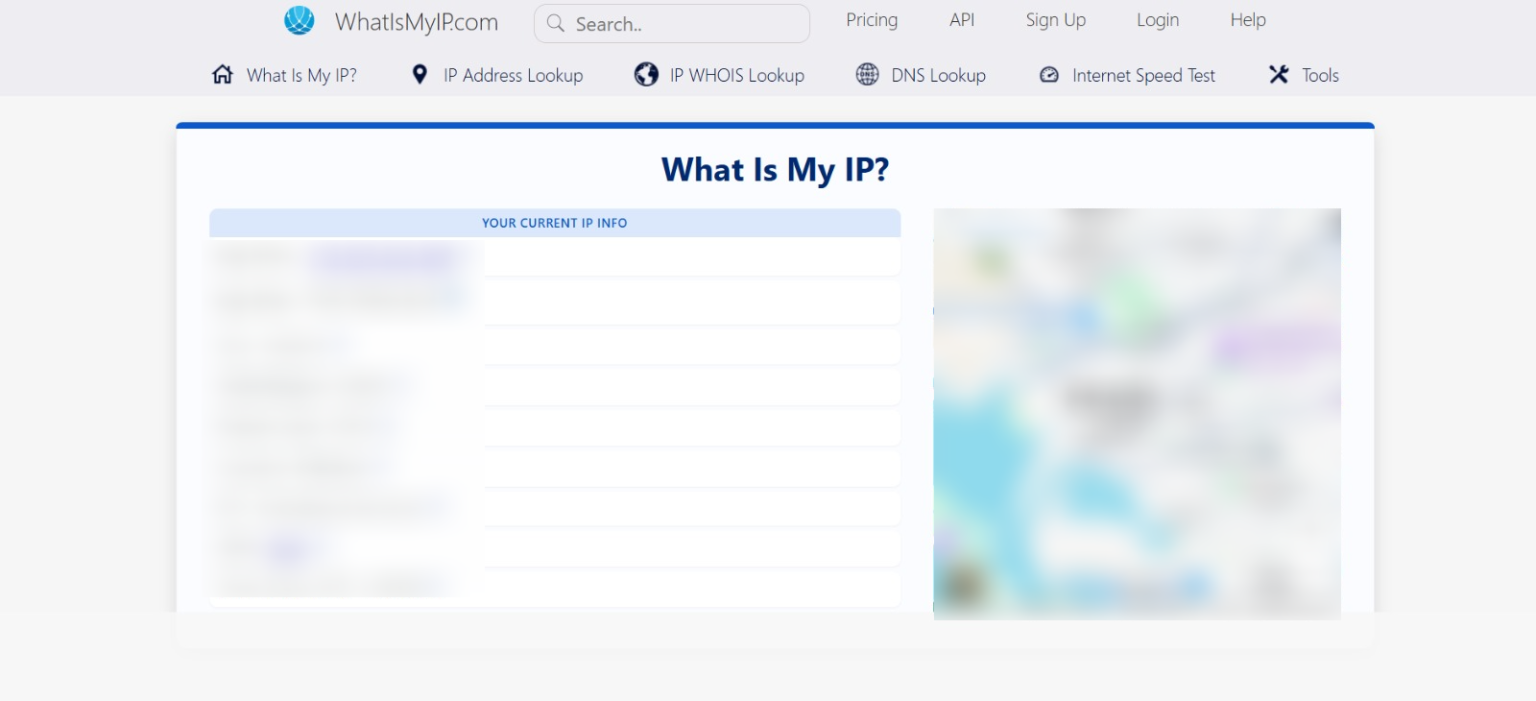Select the grid globe icon for DNS Lookup
This screenshot has height=701, width=1536.
tap(866, 74)
